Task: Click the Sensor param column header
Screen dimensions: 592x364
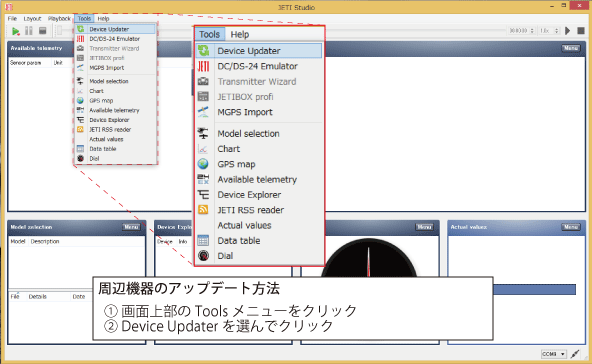Action: tap(25, 63)
